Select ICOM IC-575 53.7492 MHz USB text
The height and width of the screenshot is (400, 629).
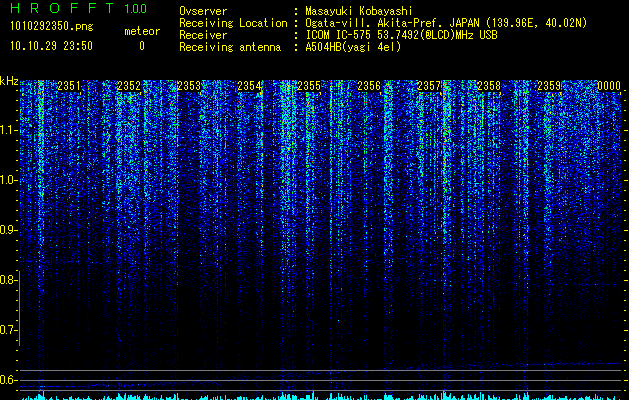coord(401,35)
